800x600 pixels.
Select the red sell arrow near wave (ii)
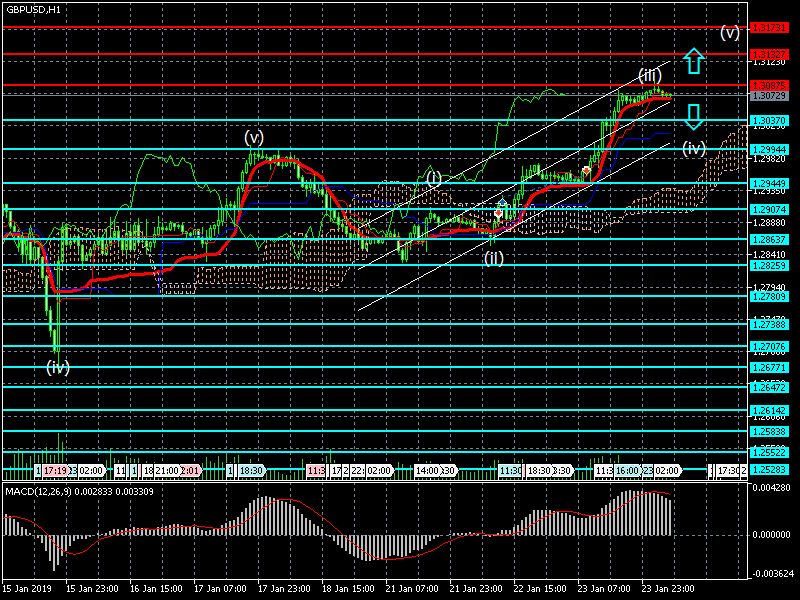point(499,214)
